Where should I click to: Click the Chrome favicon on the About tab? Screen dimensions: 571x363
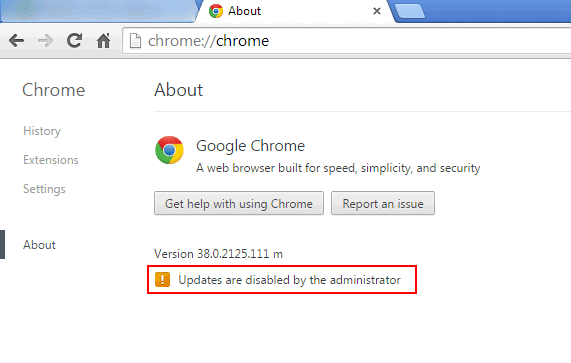[x=216, y=11]
